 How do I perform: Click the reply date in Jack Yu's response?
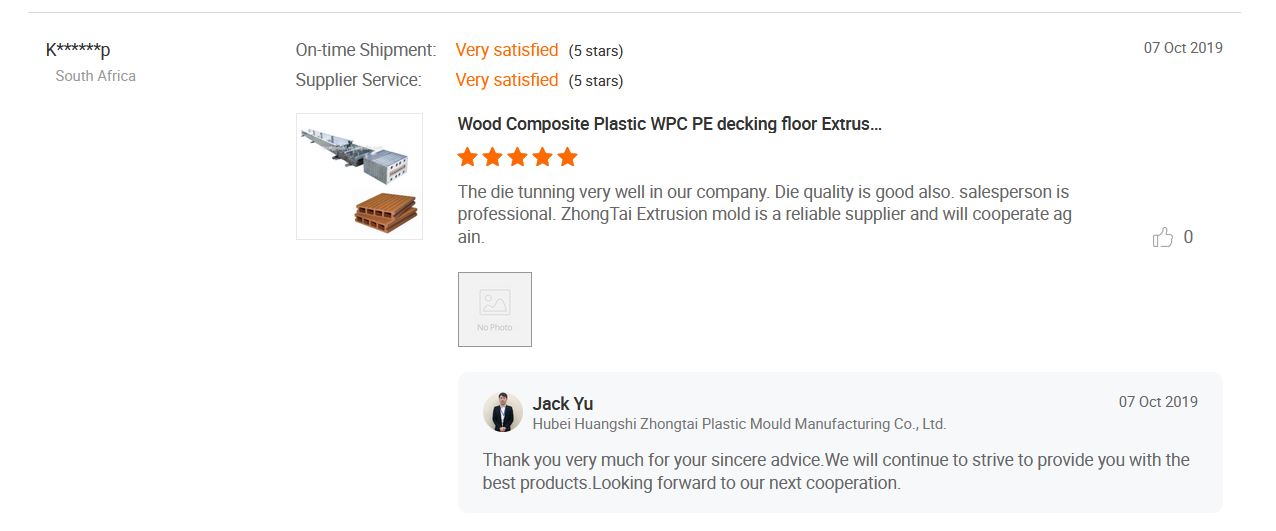click(x=1158, y=402)
